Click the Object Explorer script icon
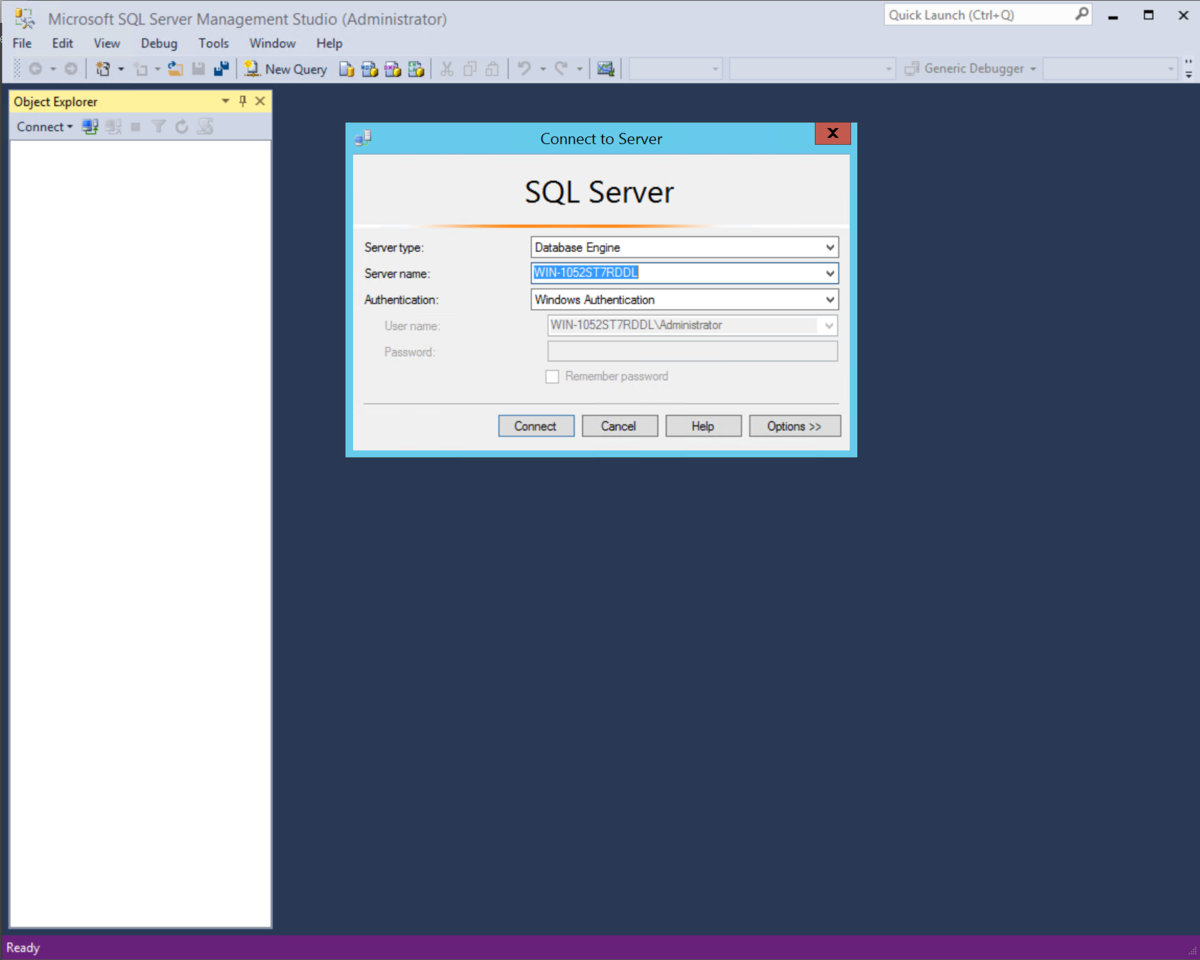The image size is (1200, 960). (205, 127)
